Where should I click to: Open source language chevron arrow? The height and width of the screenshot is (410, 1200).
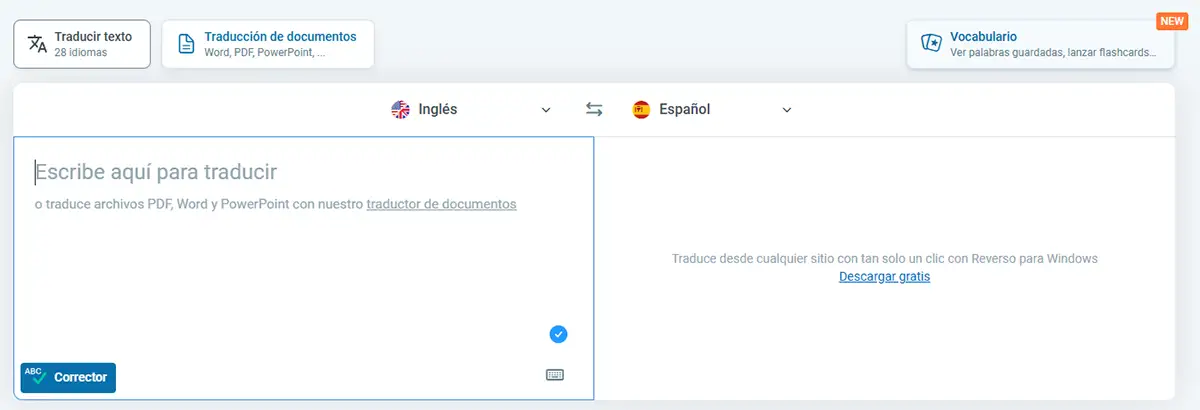[546, 110]
